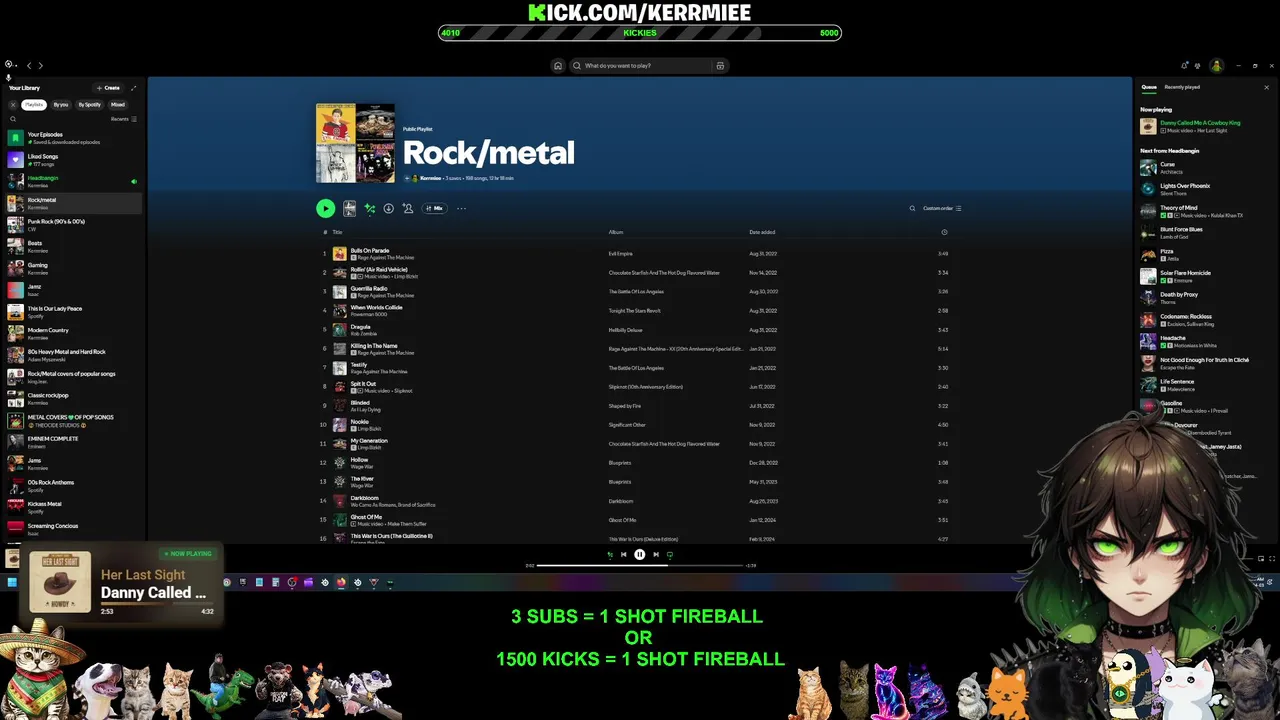Viewport: 1280px width, 720px height.
Task: Download the Rock/metal playlist
Action: [x=389, y=208]
